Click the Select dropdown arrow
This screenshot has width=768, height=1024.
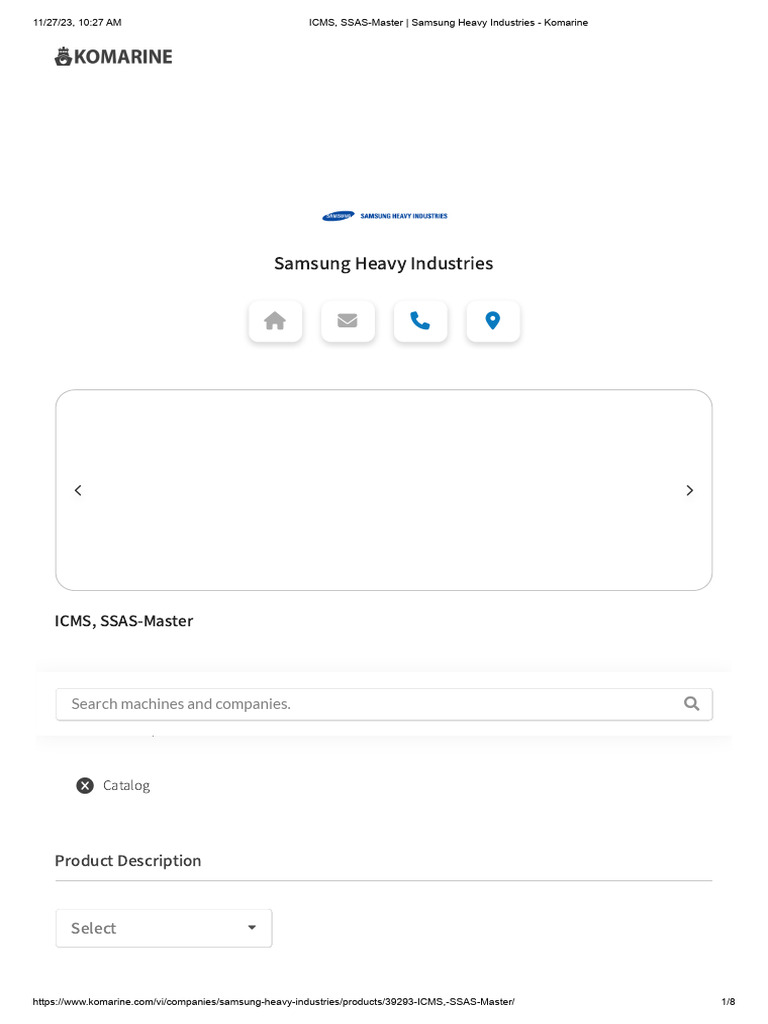click(x=252, y=928)
